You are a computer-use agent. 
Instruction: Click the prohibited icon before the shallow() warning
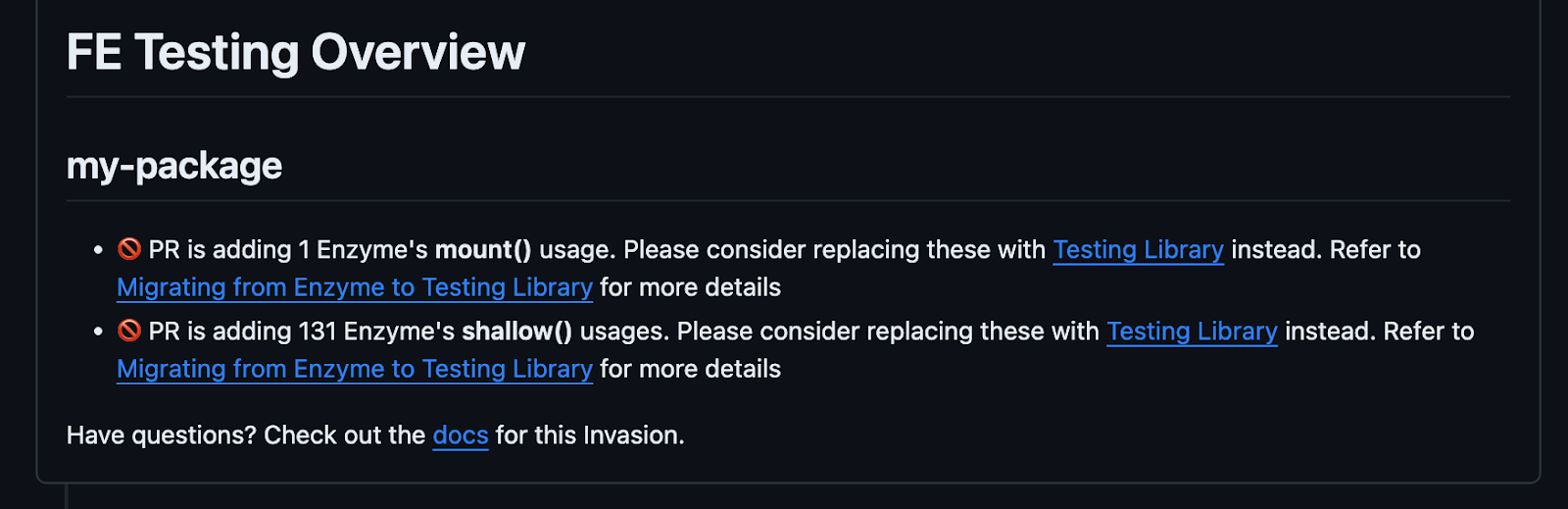point(128,331)
